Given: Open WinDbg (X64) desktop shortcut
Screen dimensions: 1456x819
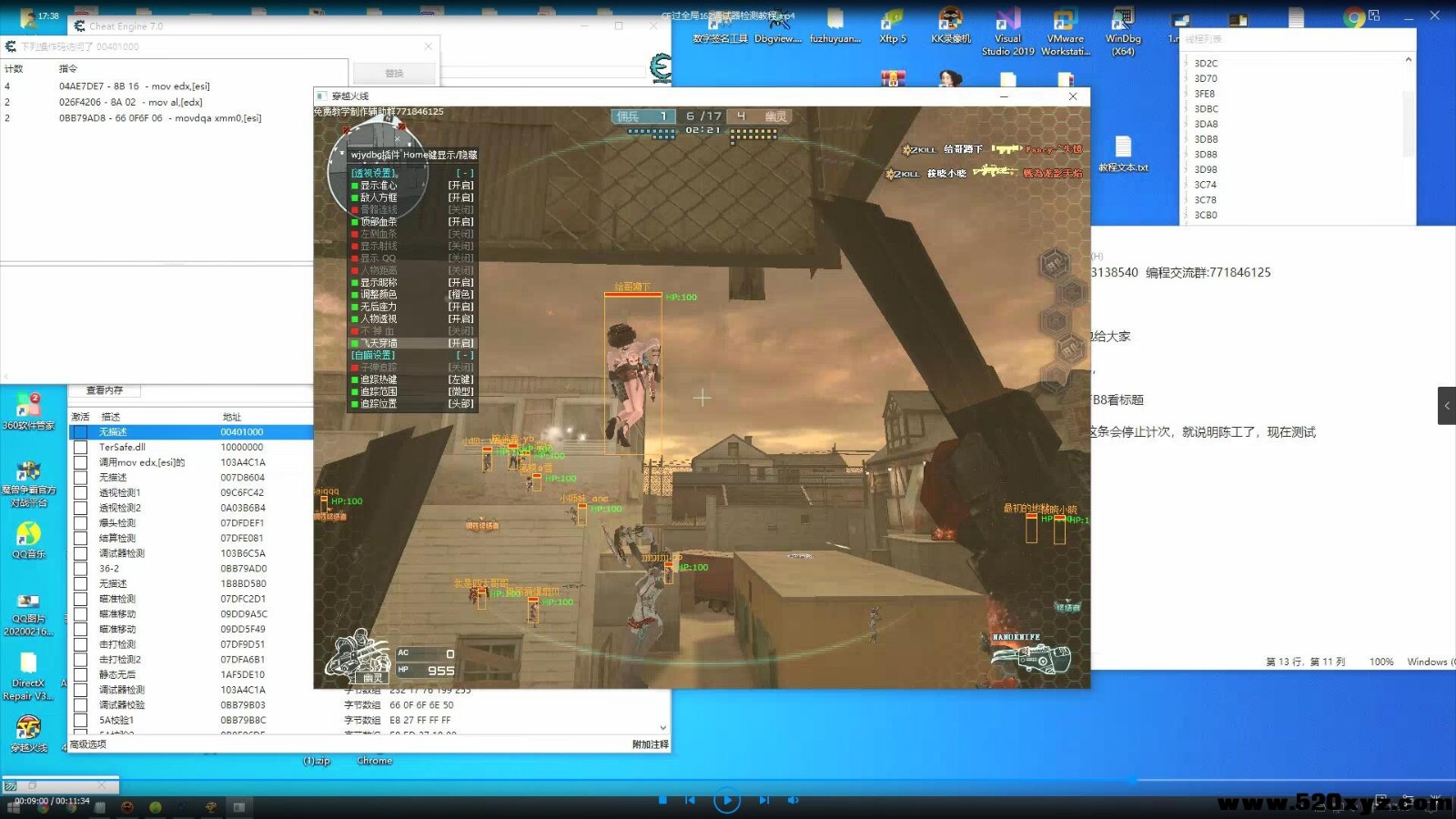Looking at the screenshot, I should [1123, 32].
